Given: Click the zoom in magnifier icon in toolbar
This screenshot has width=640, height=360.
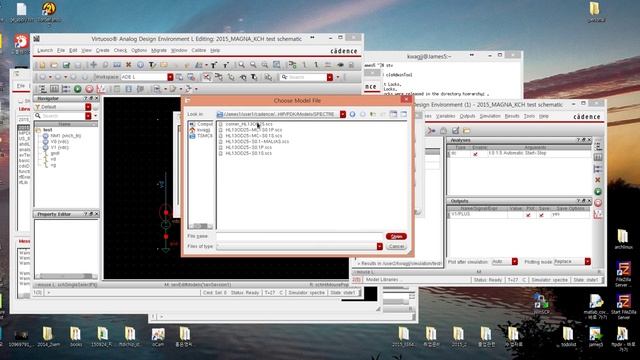Looking at the screenshot, I should pyautogui.click(x=241, y=65).
